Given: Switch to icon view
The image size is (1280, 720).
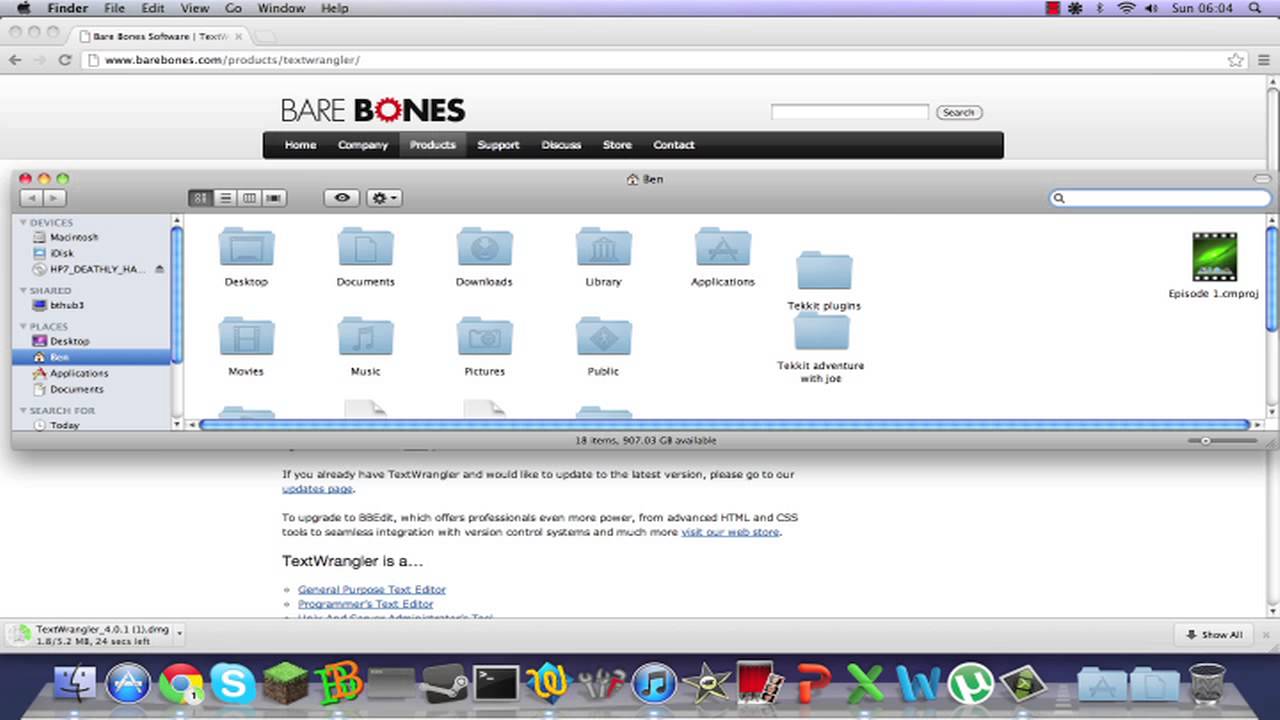Looking at the screenshot, I should [x=200, y=198].
